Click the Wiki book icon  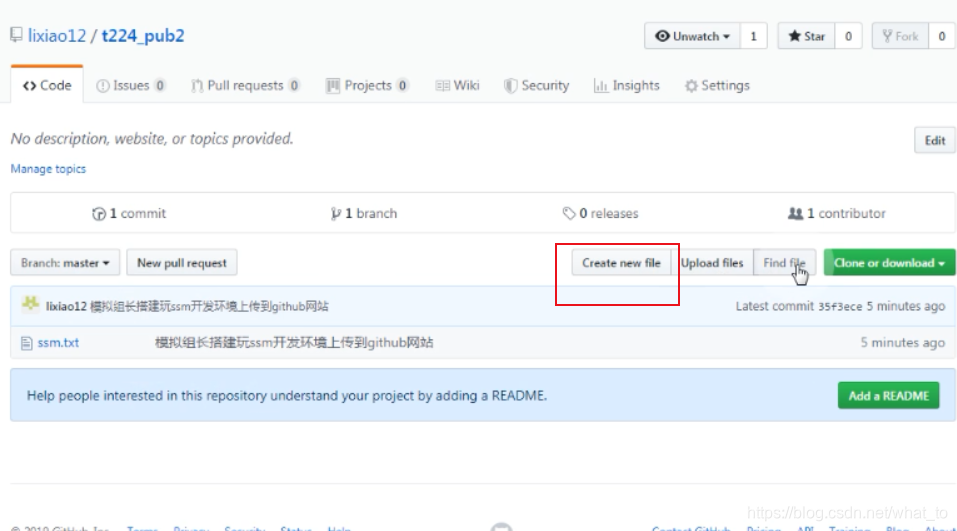pos(442,86)
